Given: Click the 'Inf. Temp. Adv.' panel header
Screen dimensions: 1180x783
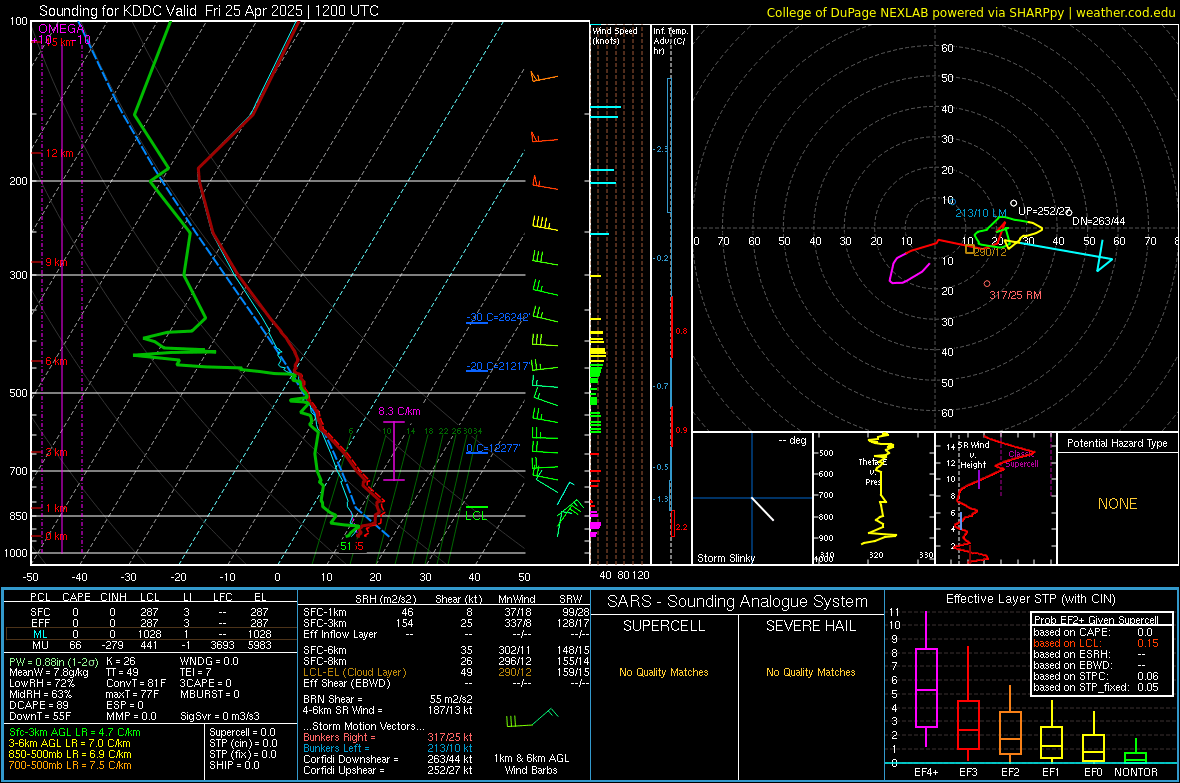Looking at the screenshot, I should pyautogui.click(x=670, y=41).
